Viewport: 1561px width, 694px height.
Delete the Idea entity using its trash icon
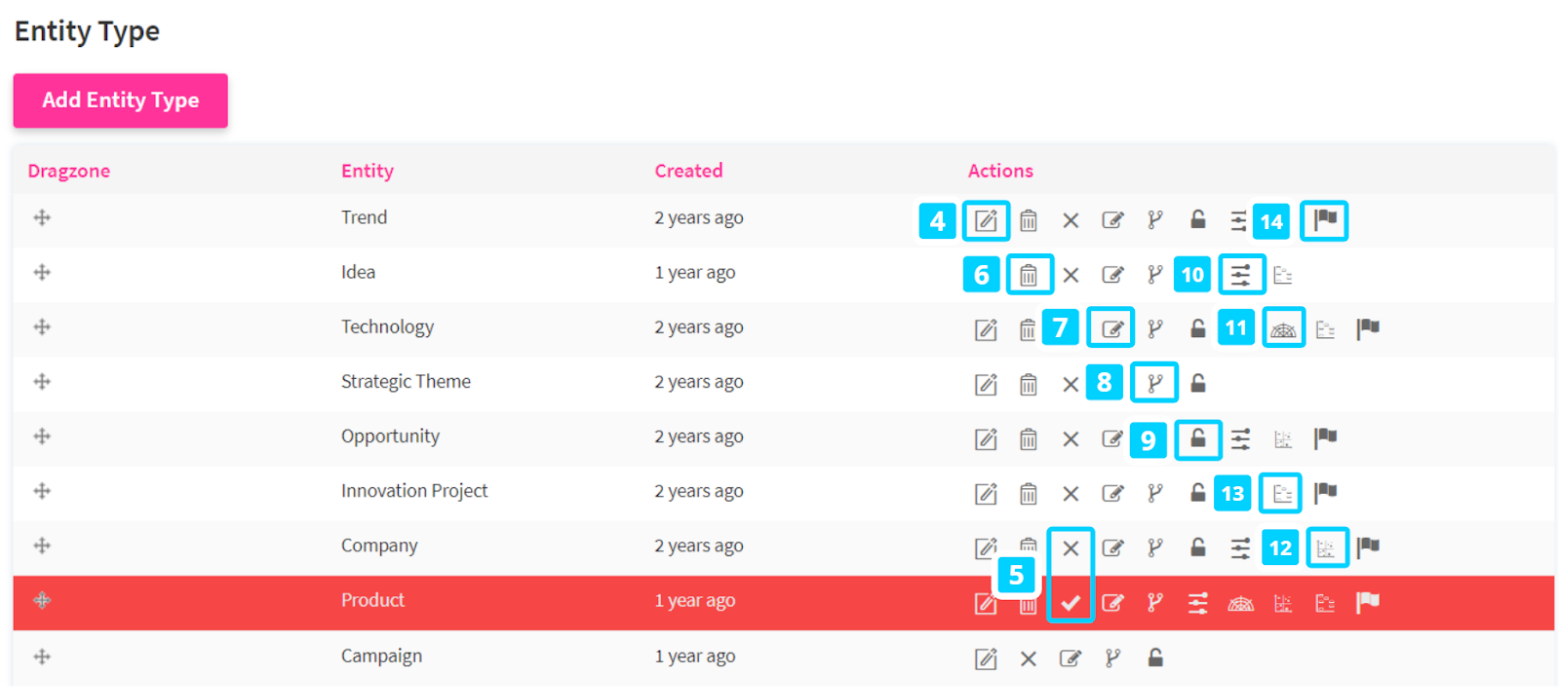[x=1029, y=274]
